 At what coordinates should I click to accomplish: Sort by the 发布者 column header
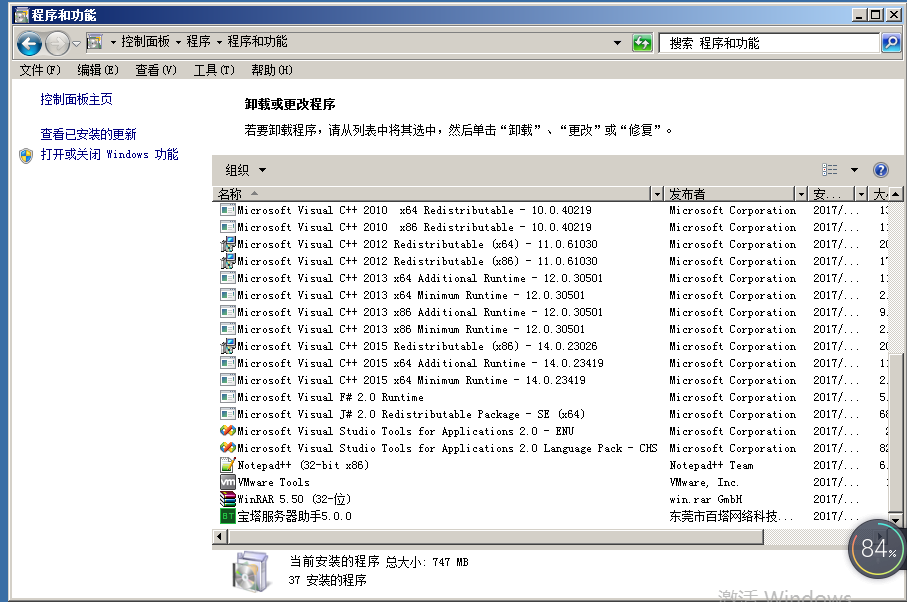coord(729,194)
